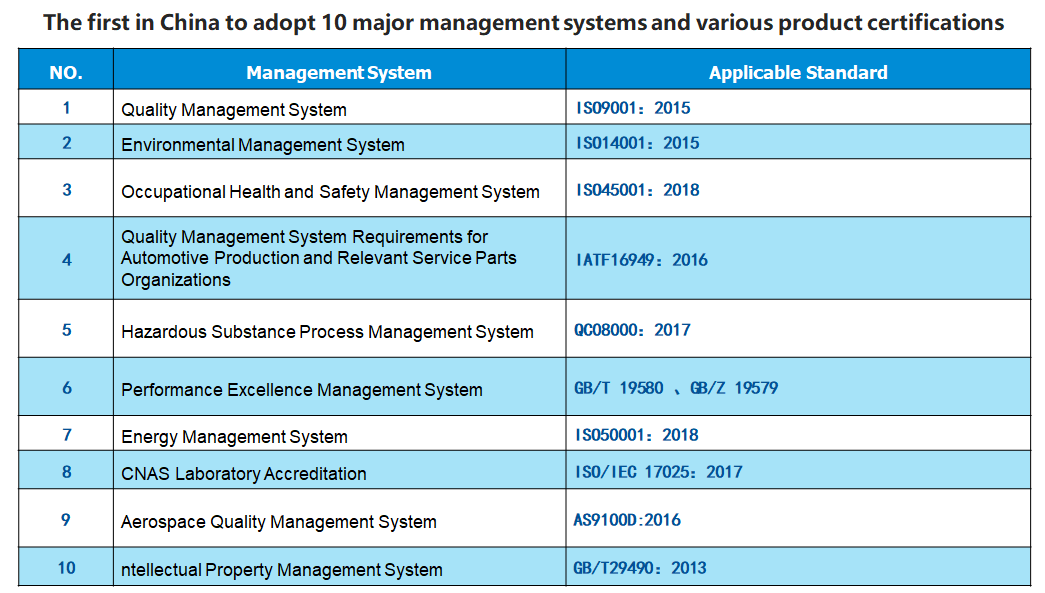Select the 'Energy Management System' cell
Viewport: 1045px width, 593px height.
(x=339, y=433)
